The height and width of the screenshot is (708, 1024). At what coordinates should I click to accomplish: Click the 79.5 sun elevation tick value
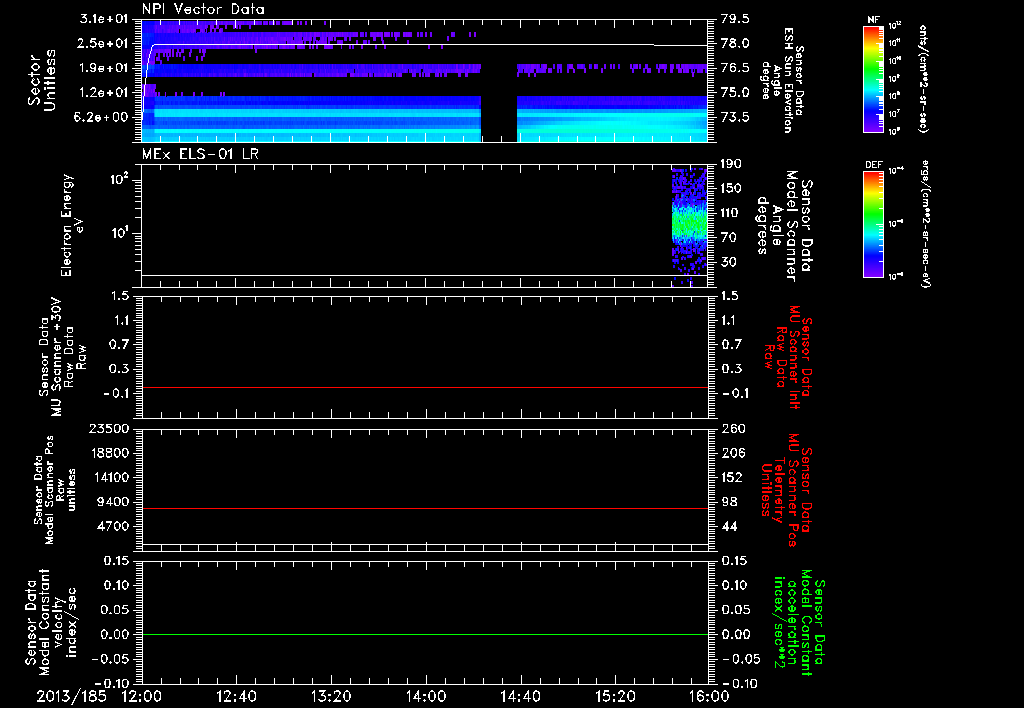[x=735, y=19]
